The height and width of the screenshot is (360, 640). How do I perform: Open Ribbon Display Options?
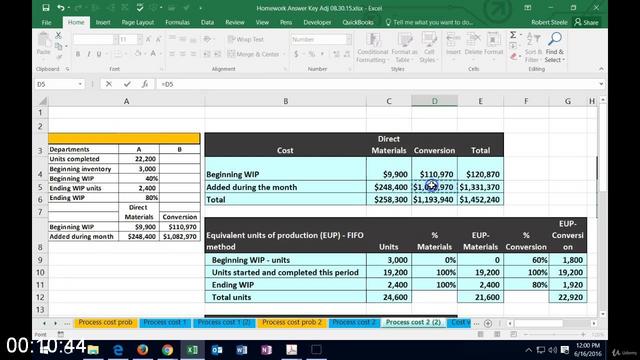[x=528, y=8]
